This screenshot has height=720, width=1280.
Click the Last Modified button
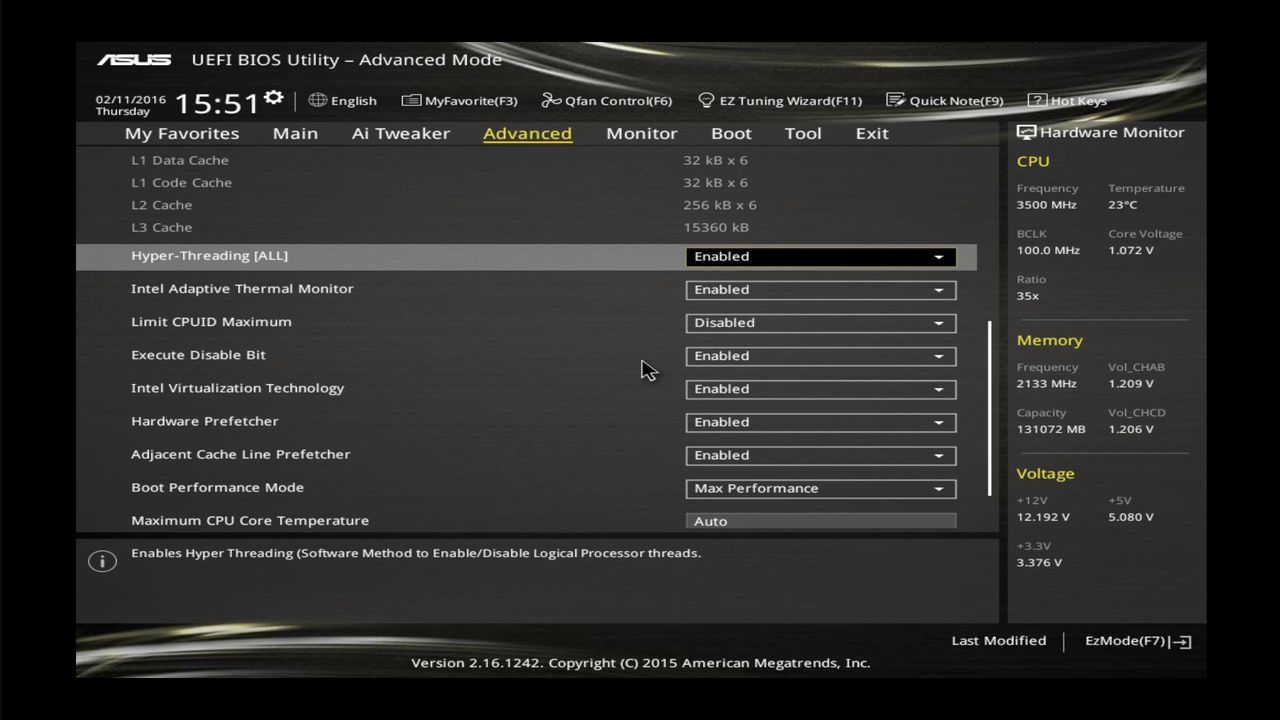point(999,641)
